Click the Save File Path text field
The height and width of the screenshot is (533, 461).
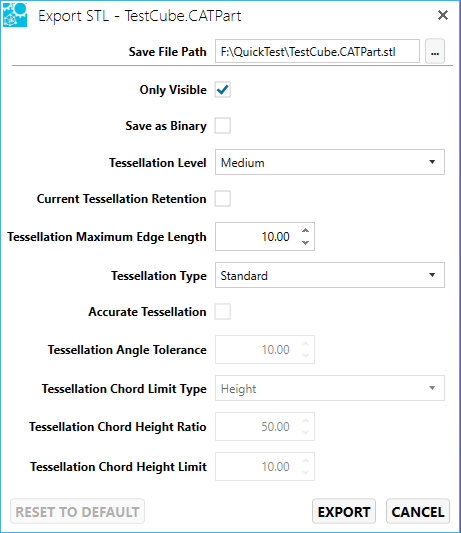(x=317, y=51)
